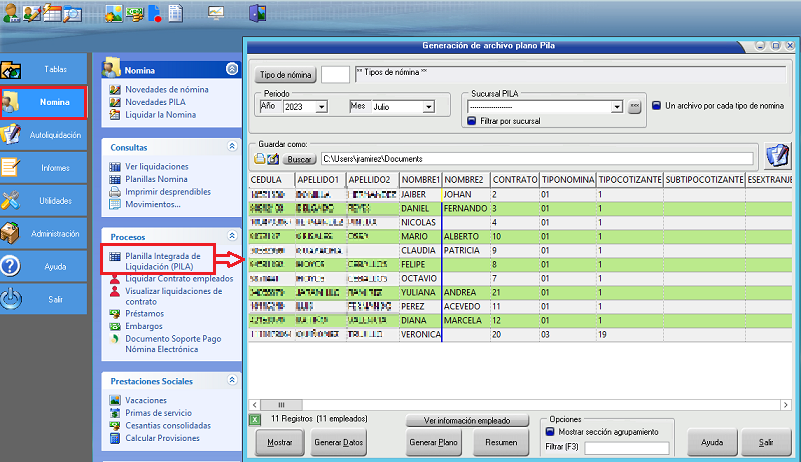Open the Año dropdown showing 2023
Image resolution: width=801 pixels, height=462 pixels.
coord(321,106)
